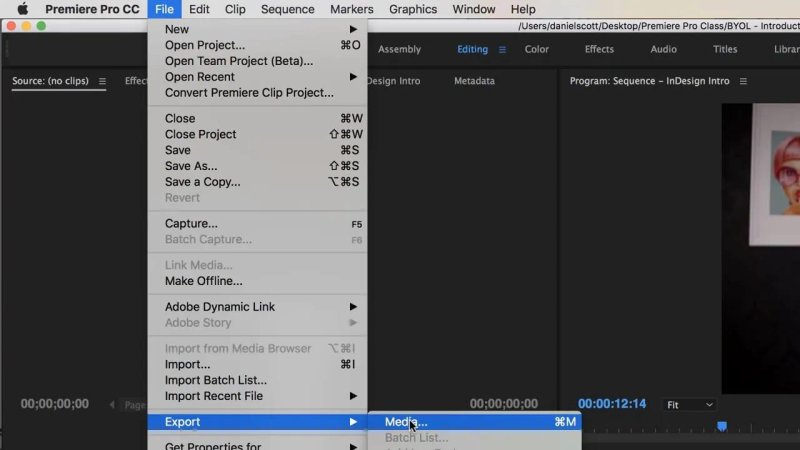Choose Make Offline... menu entry
The height and width of the screenshot is (450, 800).
(x=257, y=281)
